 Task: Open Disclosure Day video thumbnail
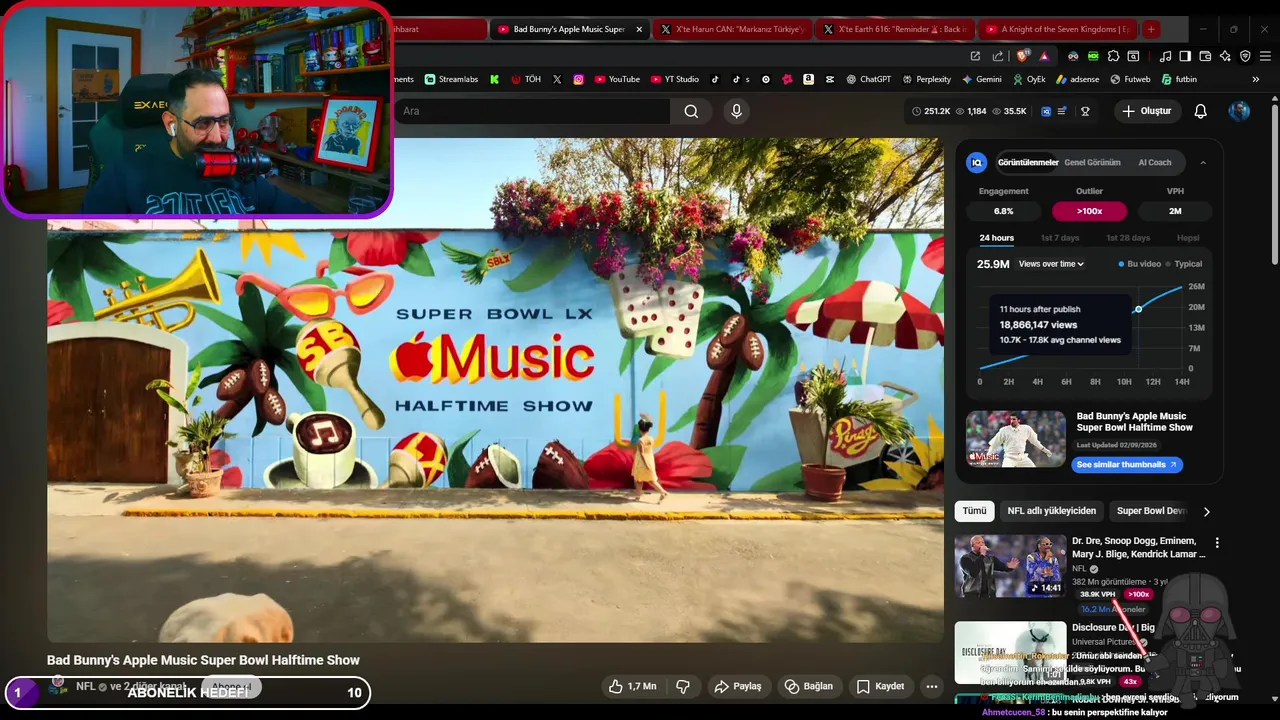[x=1010, y=652]
